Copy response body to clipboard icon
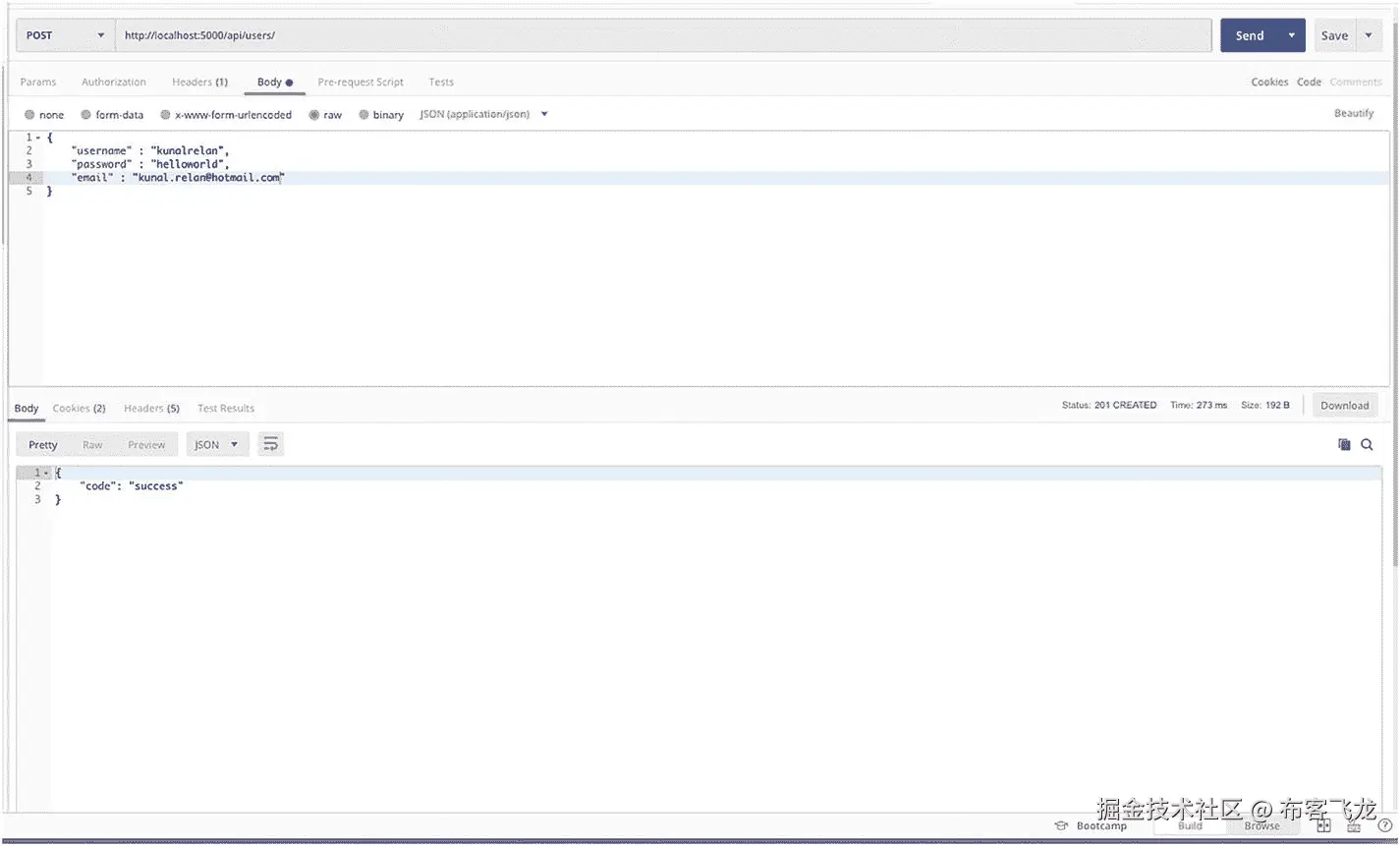 [x=1344, y=445]
